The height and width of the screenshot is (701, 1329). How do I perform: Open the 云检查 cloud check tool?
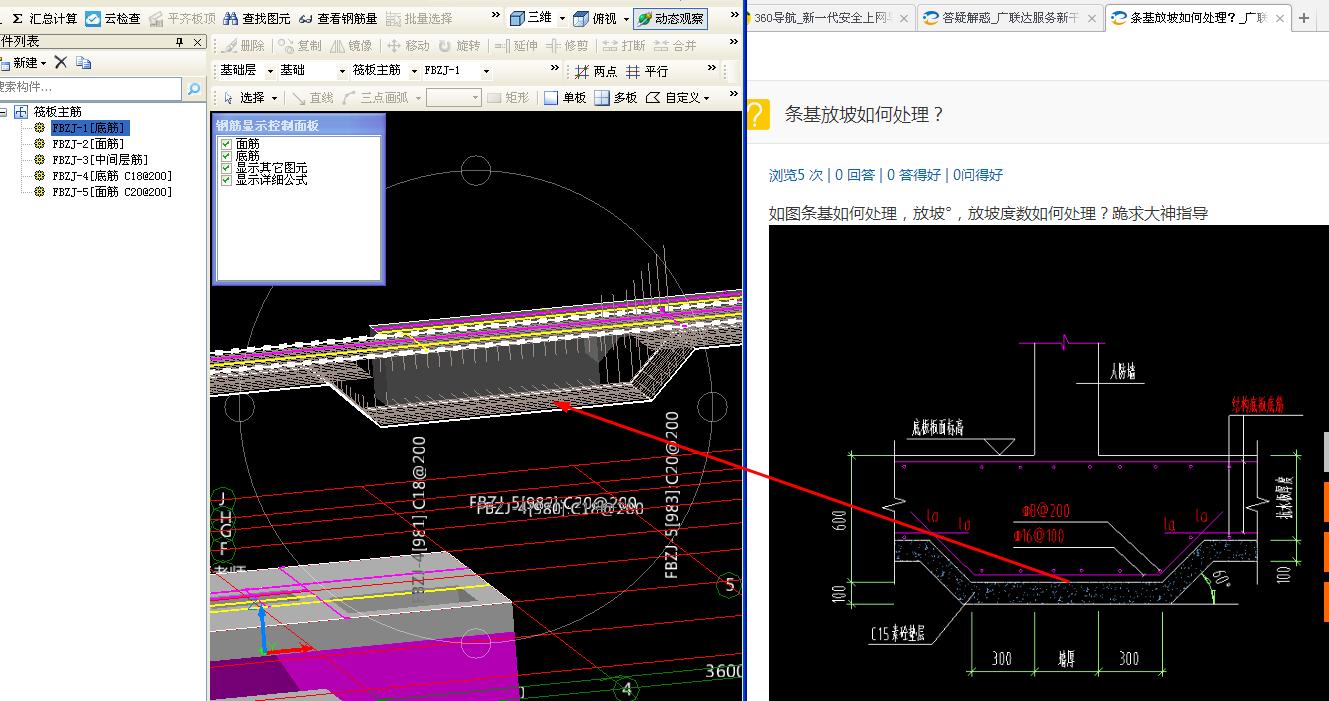113,19
